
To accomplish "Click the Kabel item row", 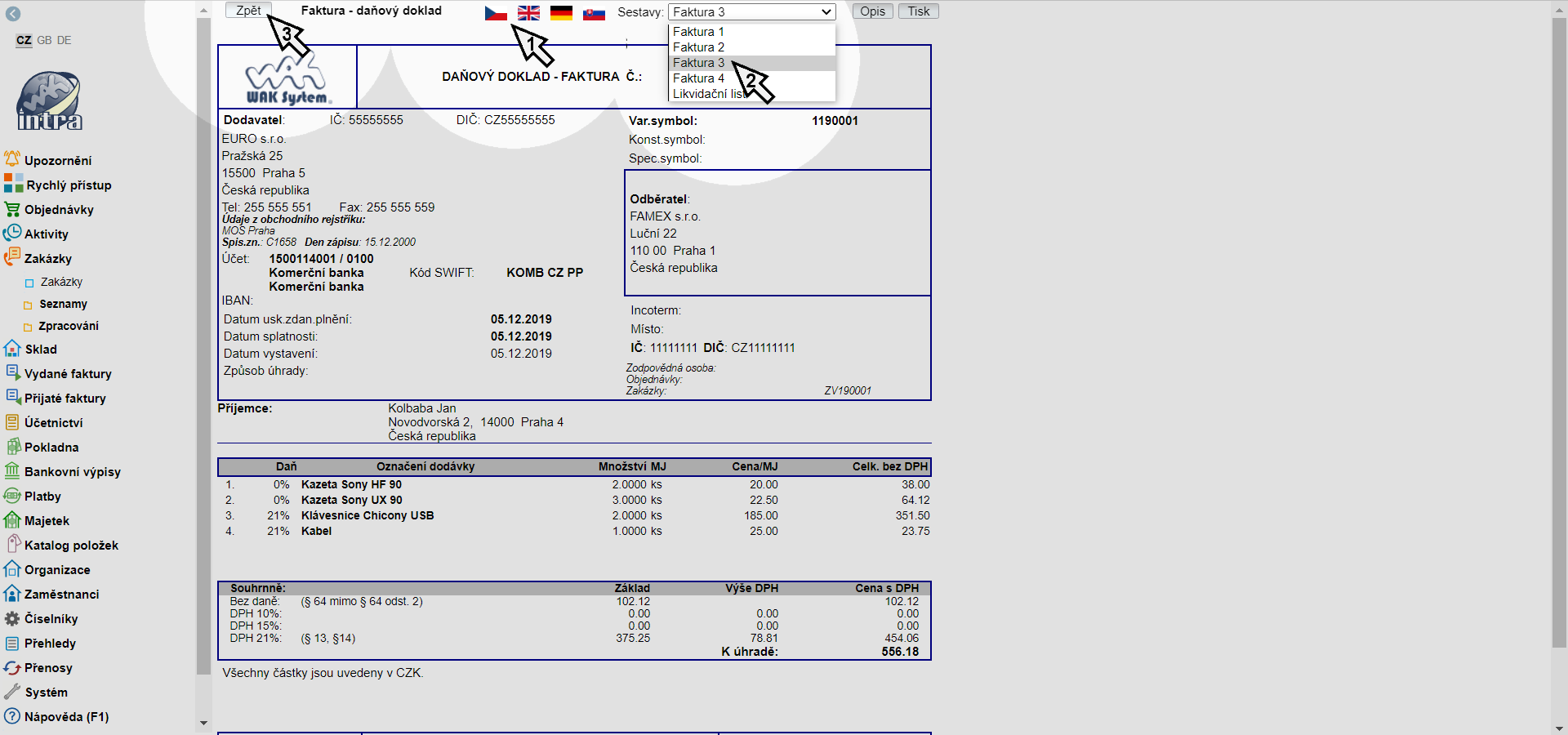I will (x=575, y=531).
